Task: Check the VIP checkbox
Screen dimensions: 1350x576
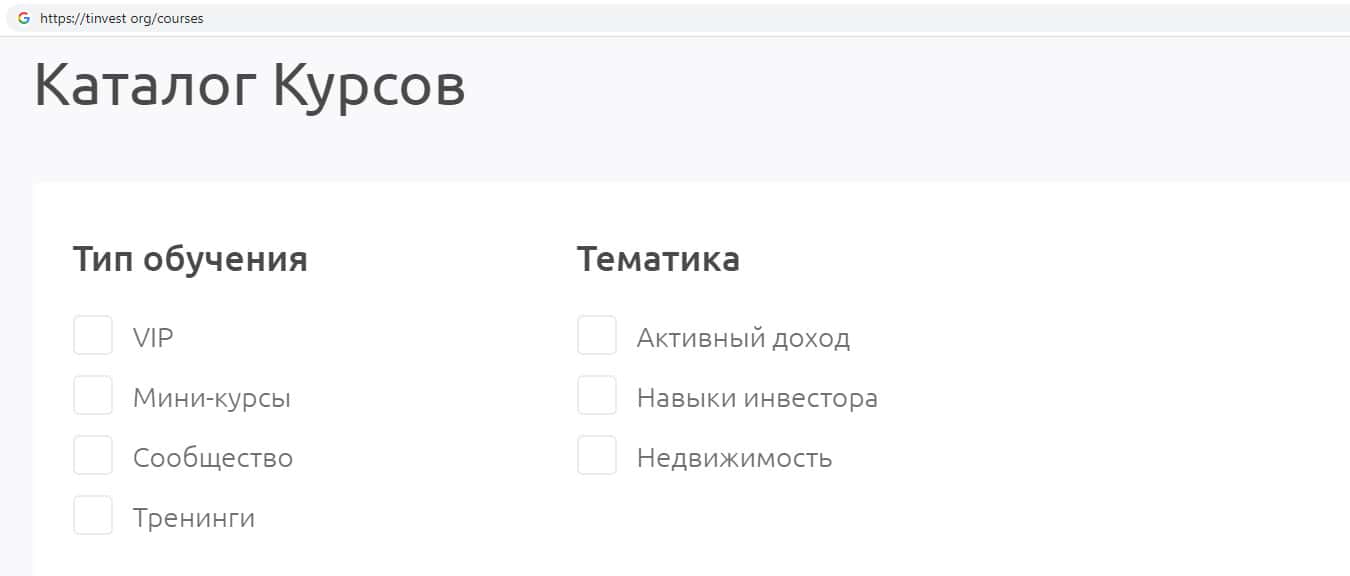Action: (93, 336)
